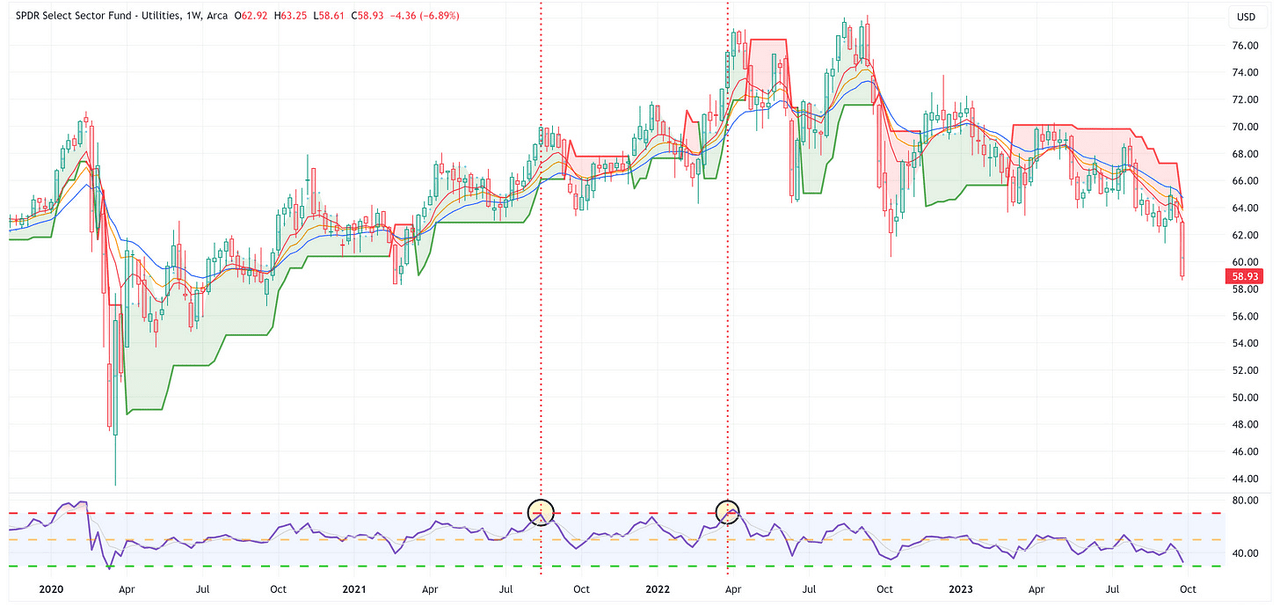Select the 2021 label on time axis
1280x607 pixels.
354,590
